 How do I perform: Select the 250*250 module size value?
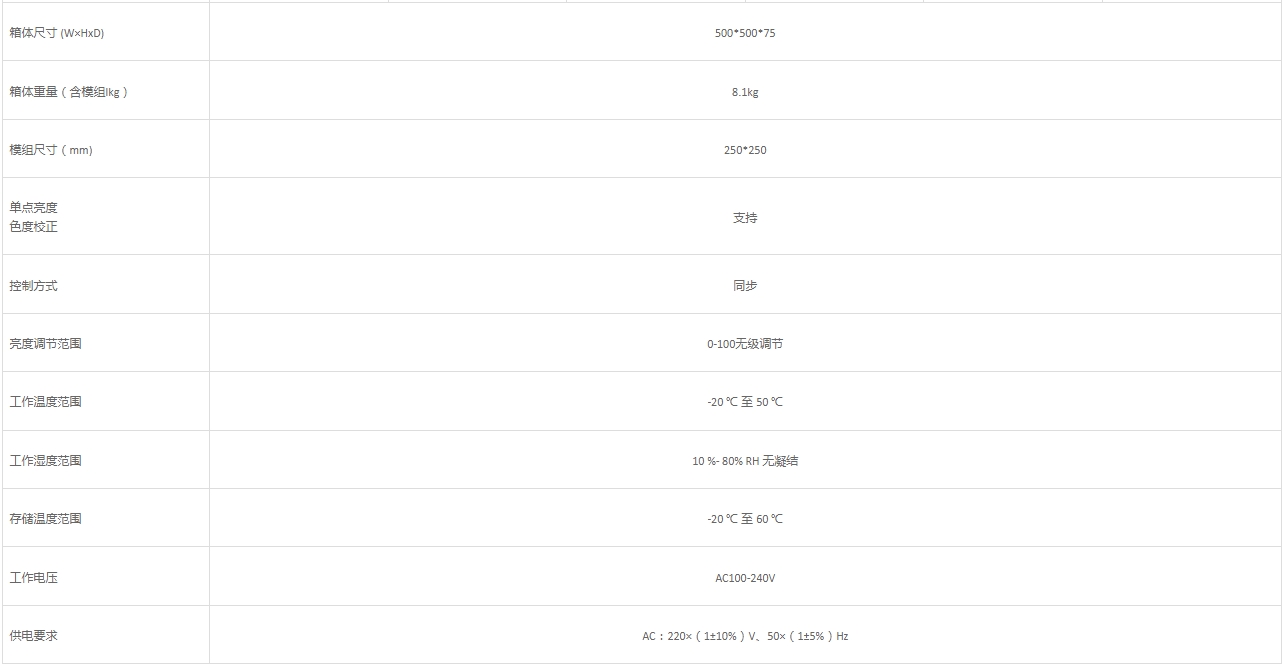pyautogui.click(x=745, y=150)
